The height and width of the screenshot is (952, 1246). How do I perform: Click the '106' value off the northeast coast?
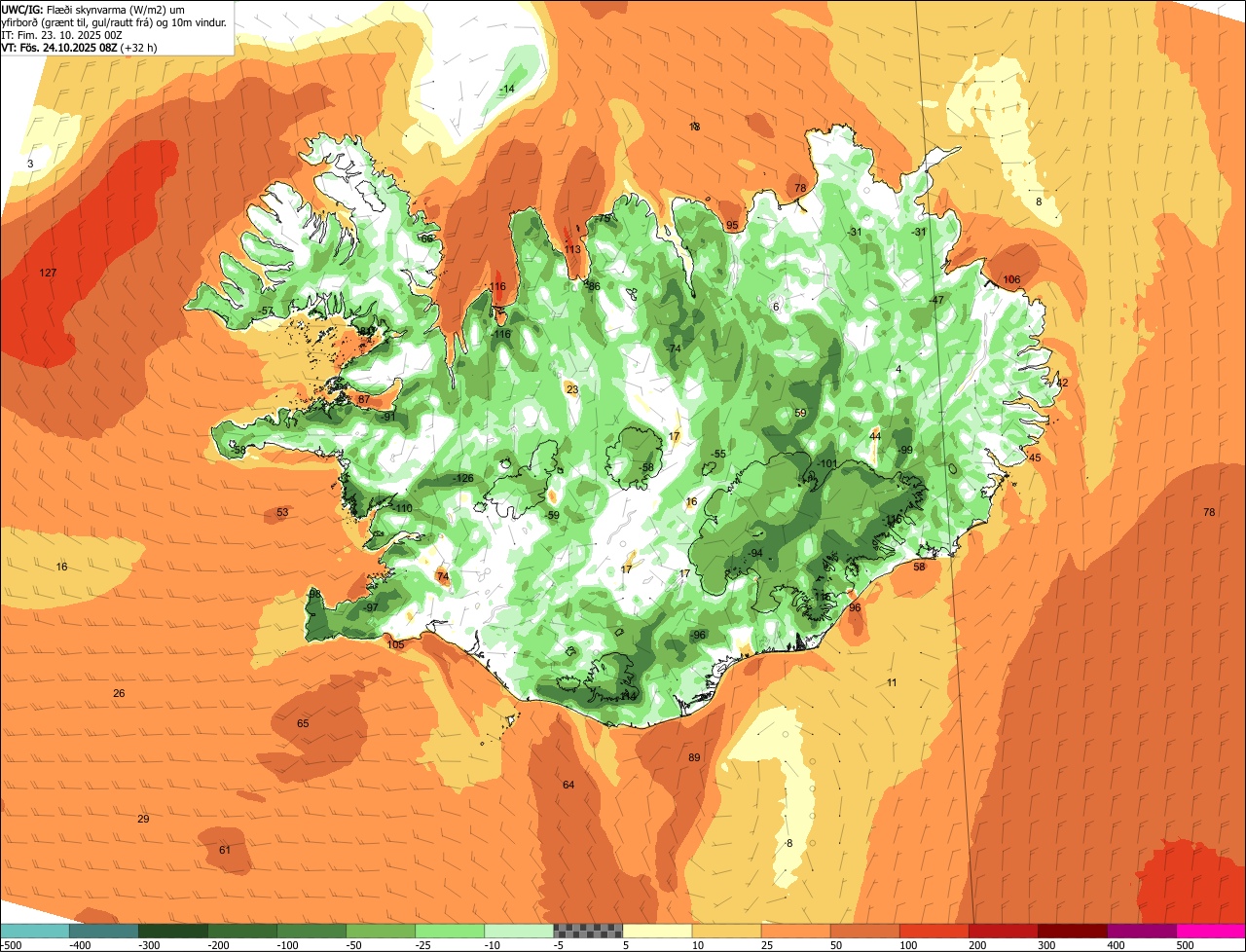click(1011, 280)
